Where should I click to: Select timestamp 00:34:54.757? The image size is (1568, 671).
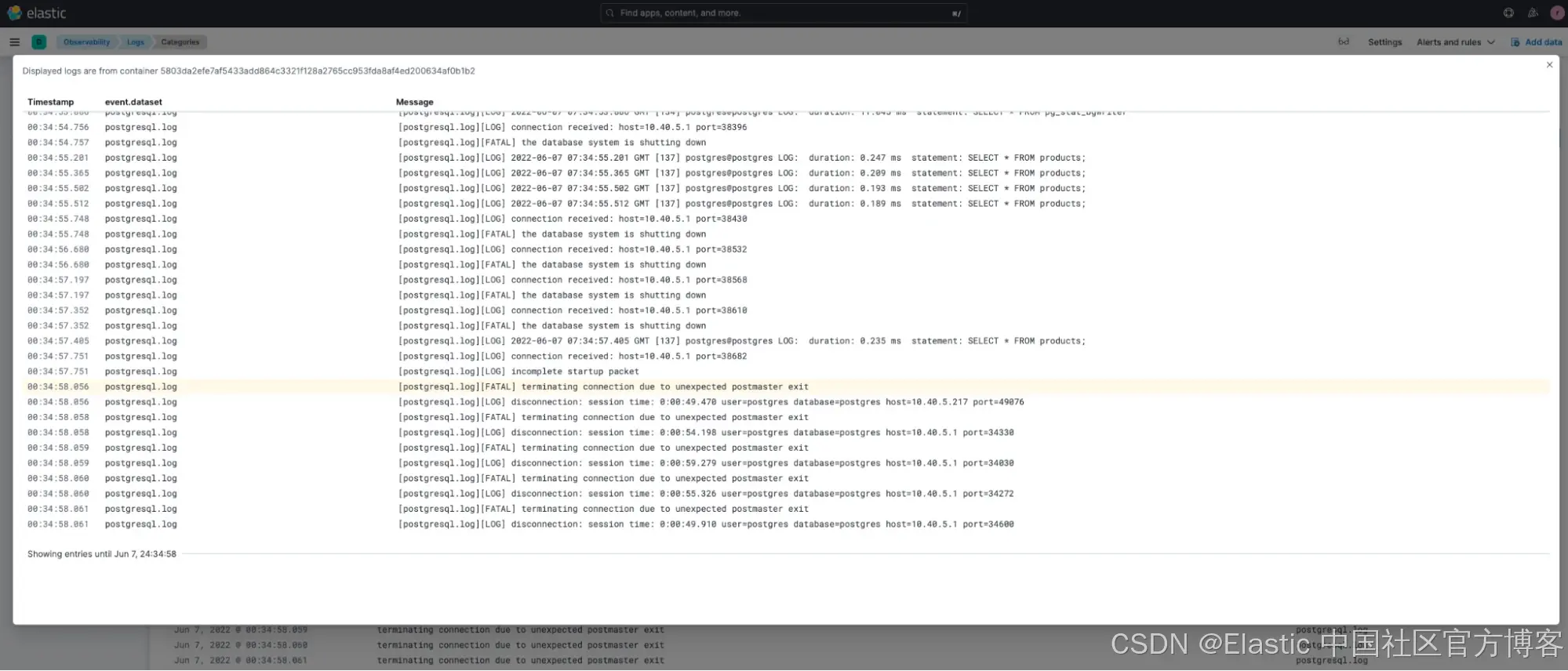58,143
